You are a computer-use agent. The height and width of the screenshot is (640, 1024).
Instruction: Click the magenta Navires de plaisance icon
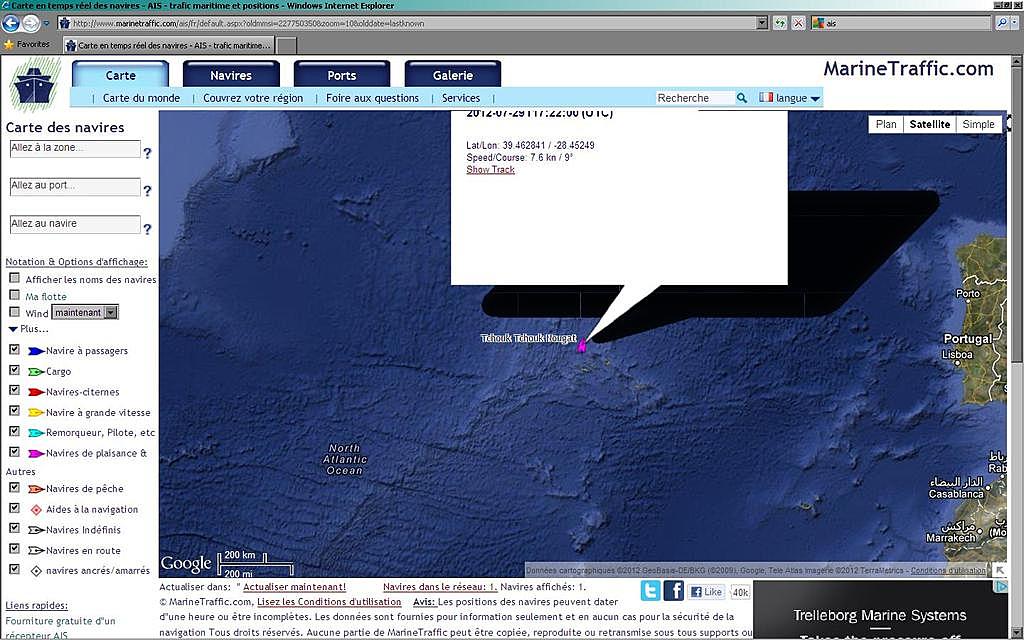(x=36, y=453)
